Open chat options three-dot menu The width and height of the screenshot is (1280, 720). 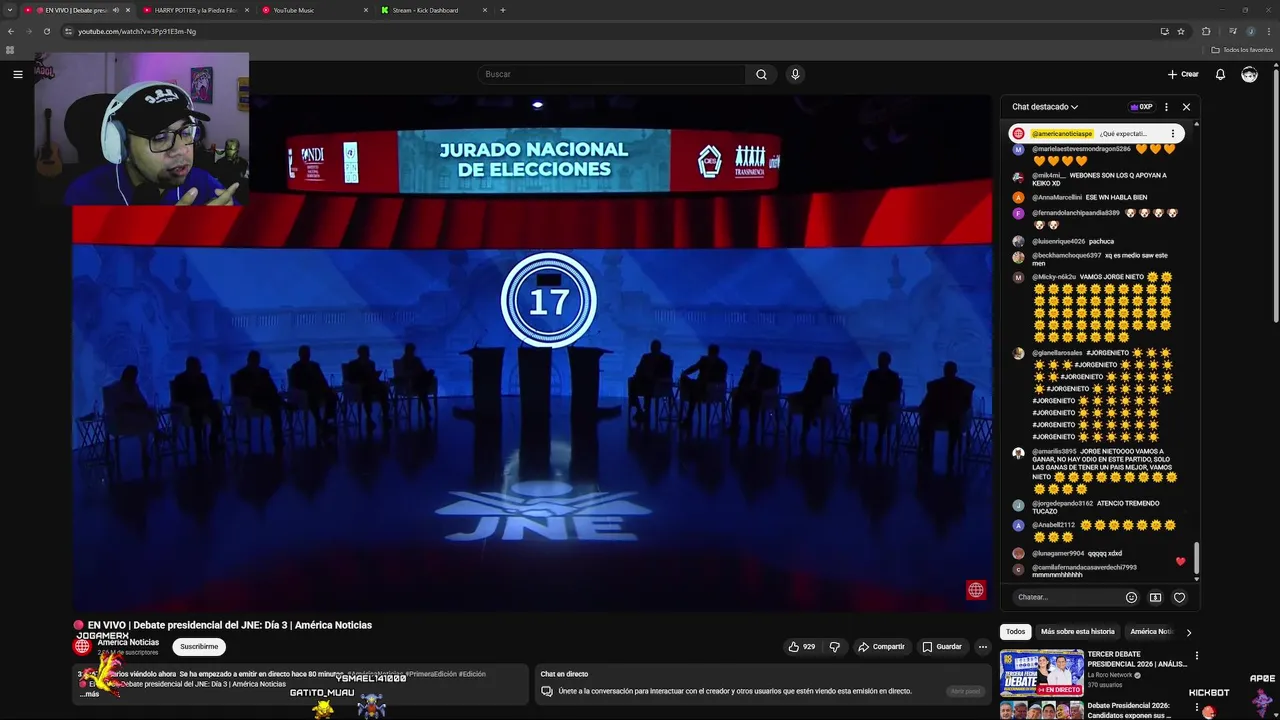[x=1166, y=107]
